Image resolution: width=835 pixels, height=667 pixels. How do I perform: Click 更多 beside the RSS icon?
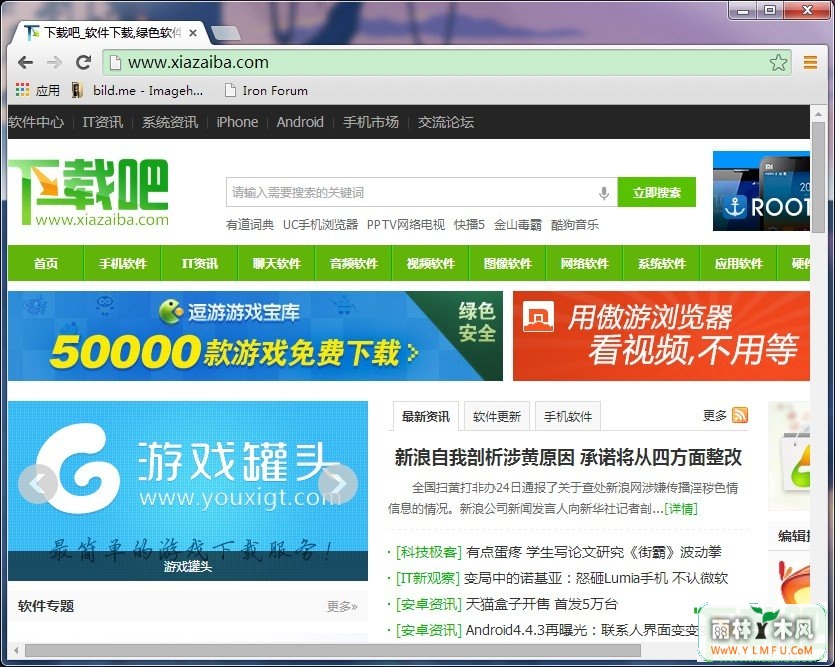(715, 415)
